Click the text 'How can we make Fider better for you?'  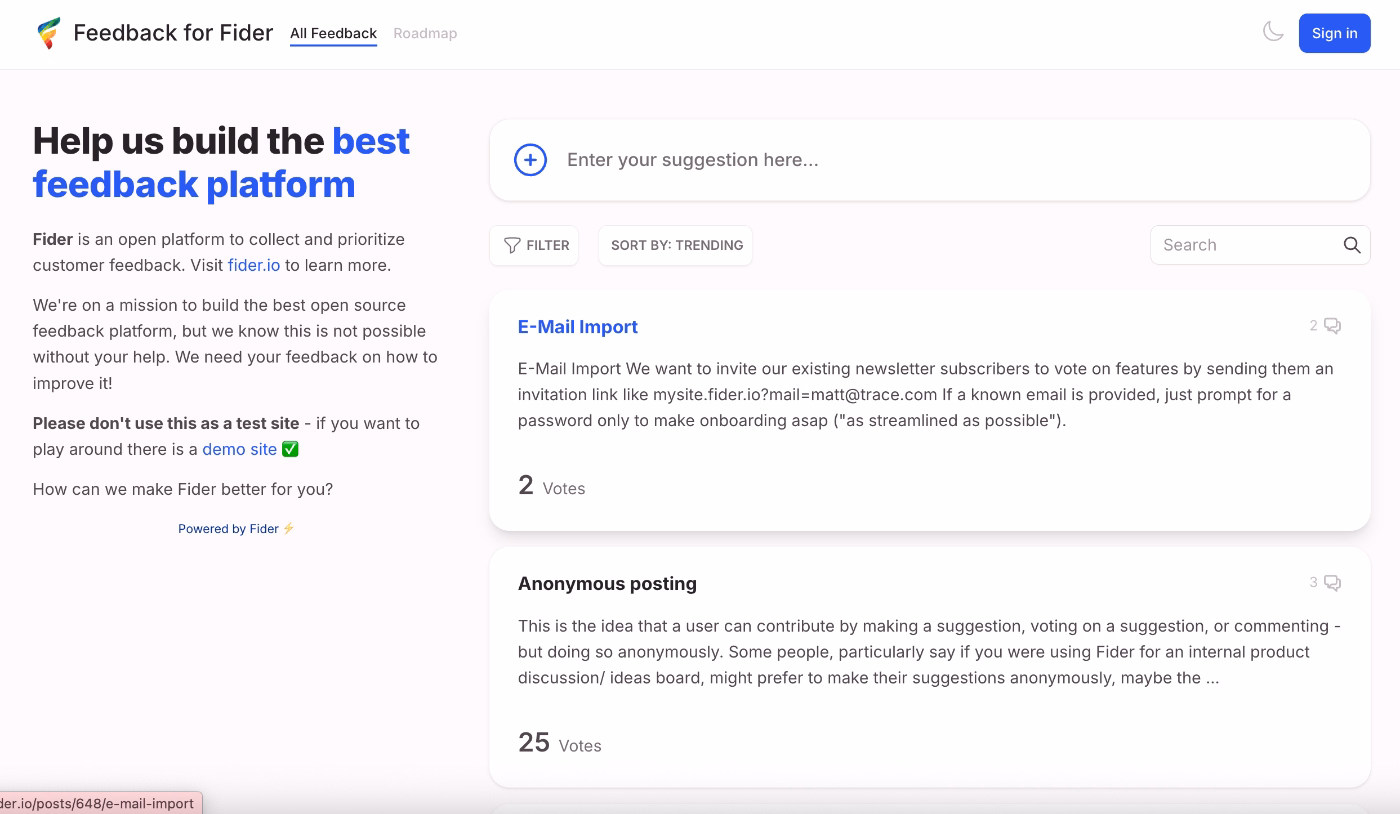point(183,489)
